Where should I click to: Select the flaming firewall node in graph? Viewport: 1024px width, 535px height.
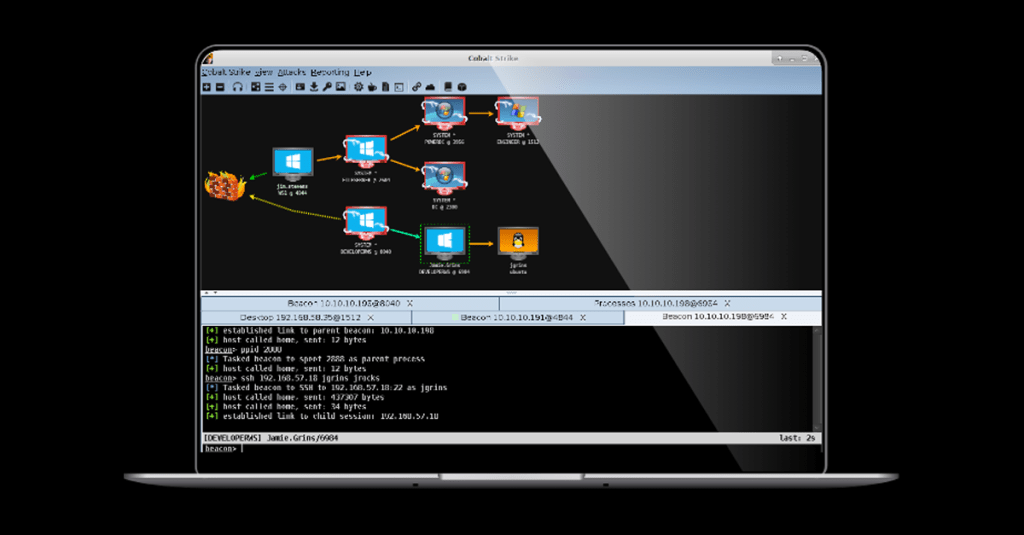click(x=225, y=186)
